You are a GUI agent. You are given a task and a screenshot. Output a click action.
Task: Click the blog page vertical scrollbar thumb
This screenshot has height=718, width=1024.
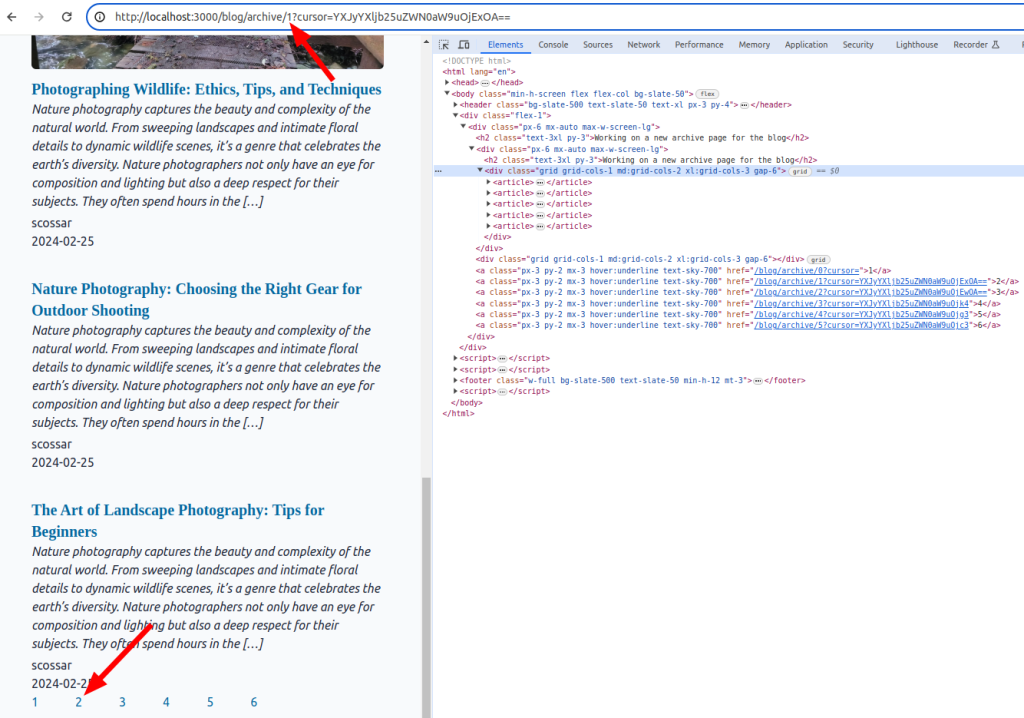coord(426,597)
